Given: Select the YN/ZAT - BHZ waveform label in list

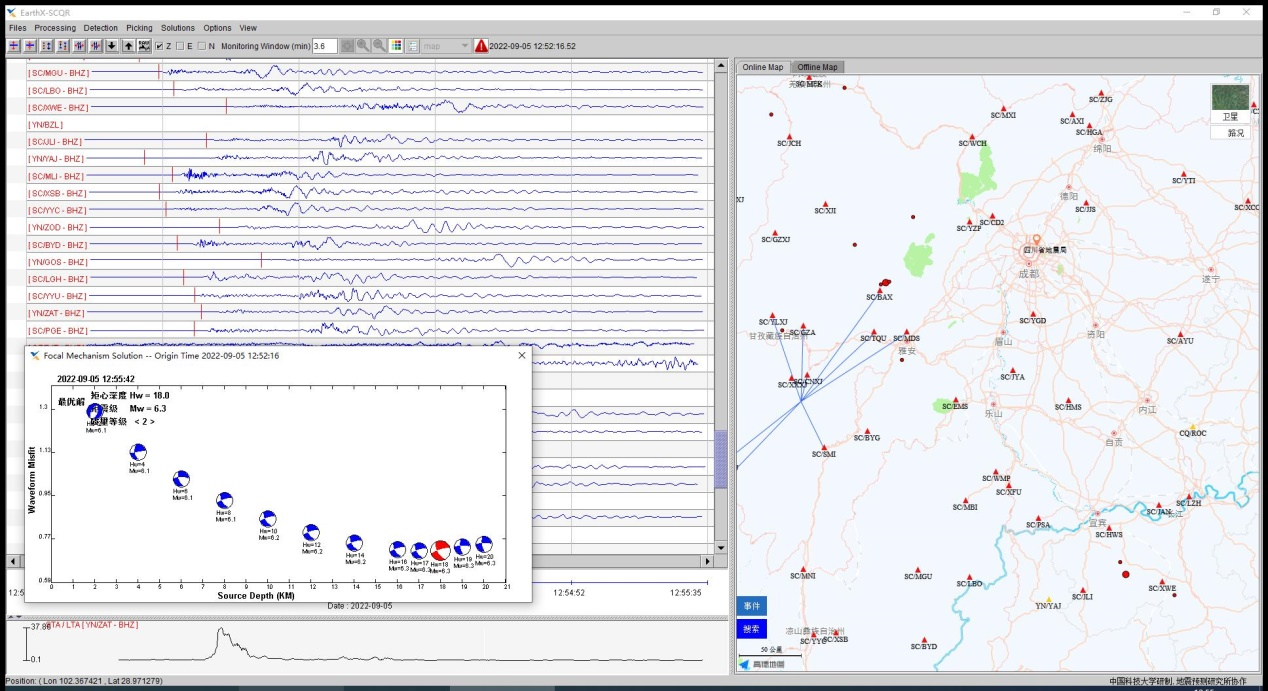Looking at the screenshot, I should [x=57, y=313].
